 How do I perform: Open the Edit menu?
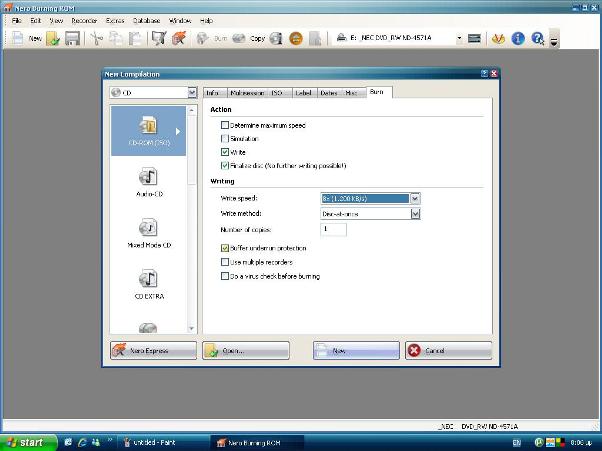[35, 21]
